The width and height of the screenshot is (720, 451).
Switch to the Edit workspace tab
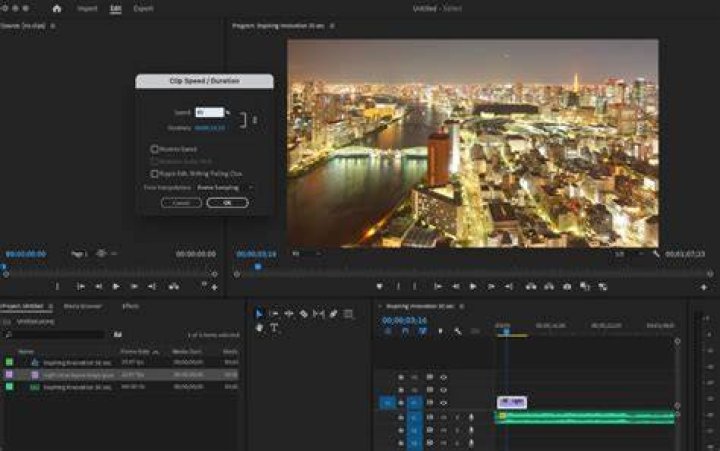[x=116, y=8]
